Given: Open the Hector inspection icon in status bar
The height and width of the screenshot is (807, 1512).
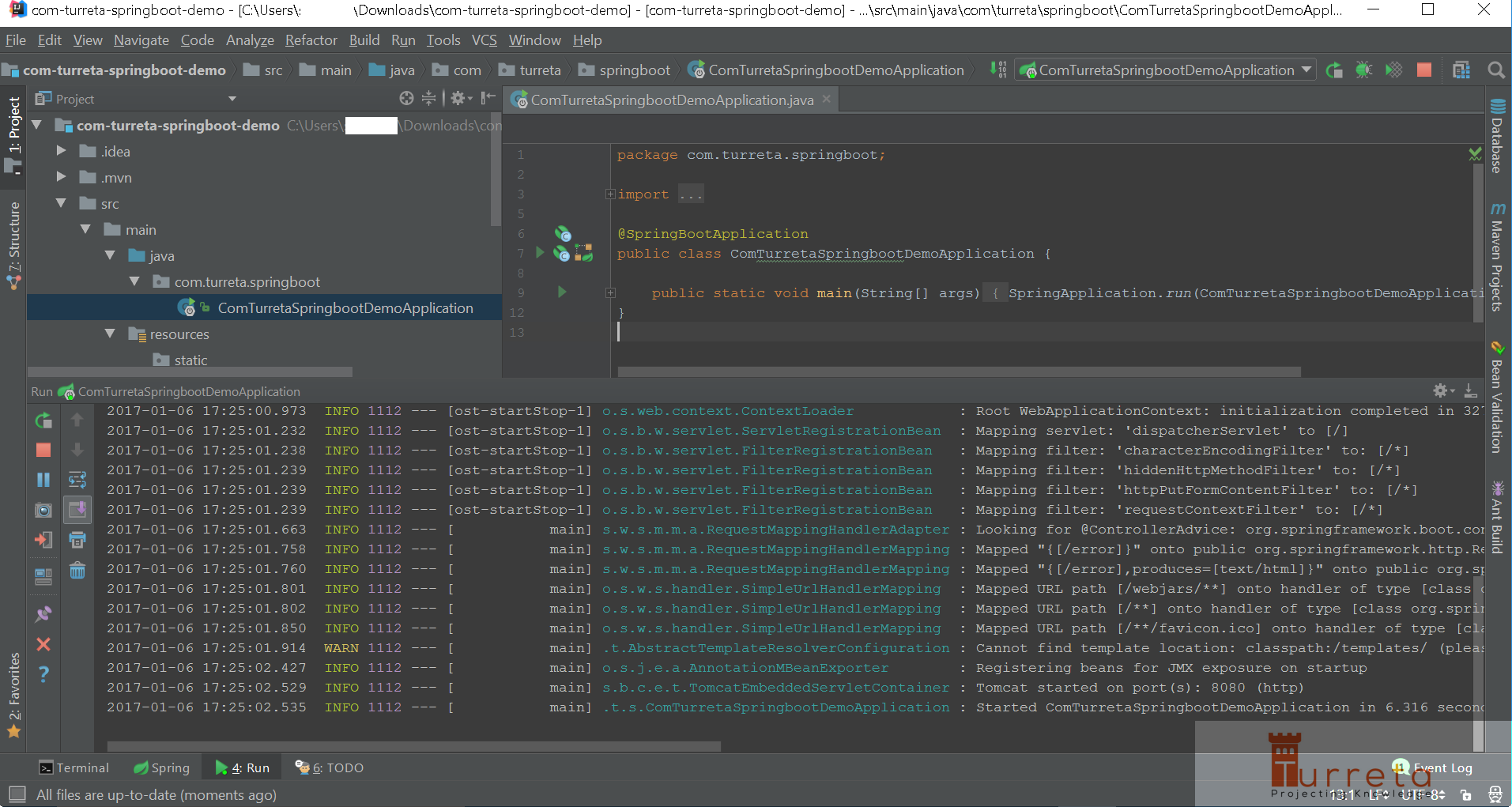Looking at the screenshot, I should click(1495, 794).
